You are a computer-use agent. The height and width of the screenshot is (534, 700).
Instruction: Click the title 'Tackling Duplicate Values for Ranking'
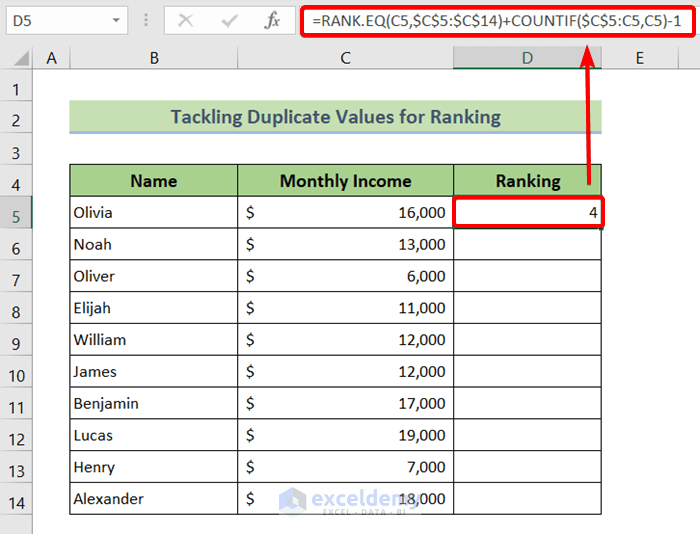(x=336, y=117)
